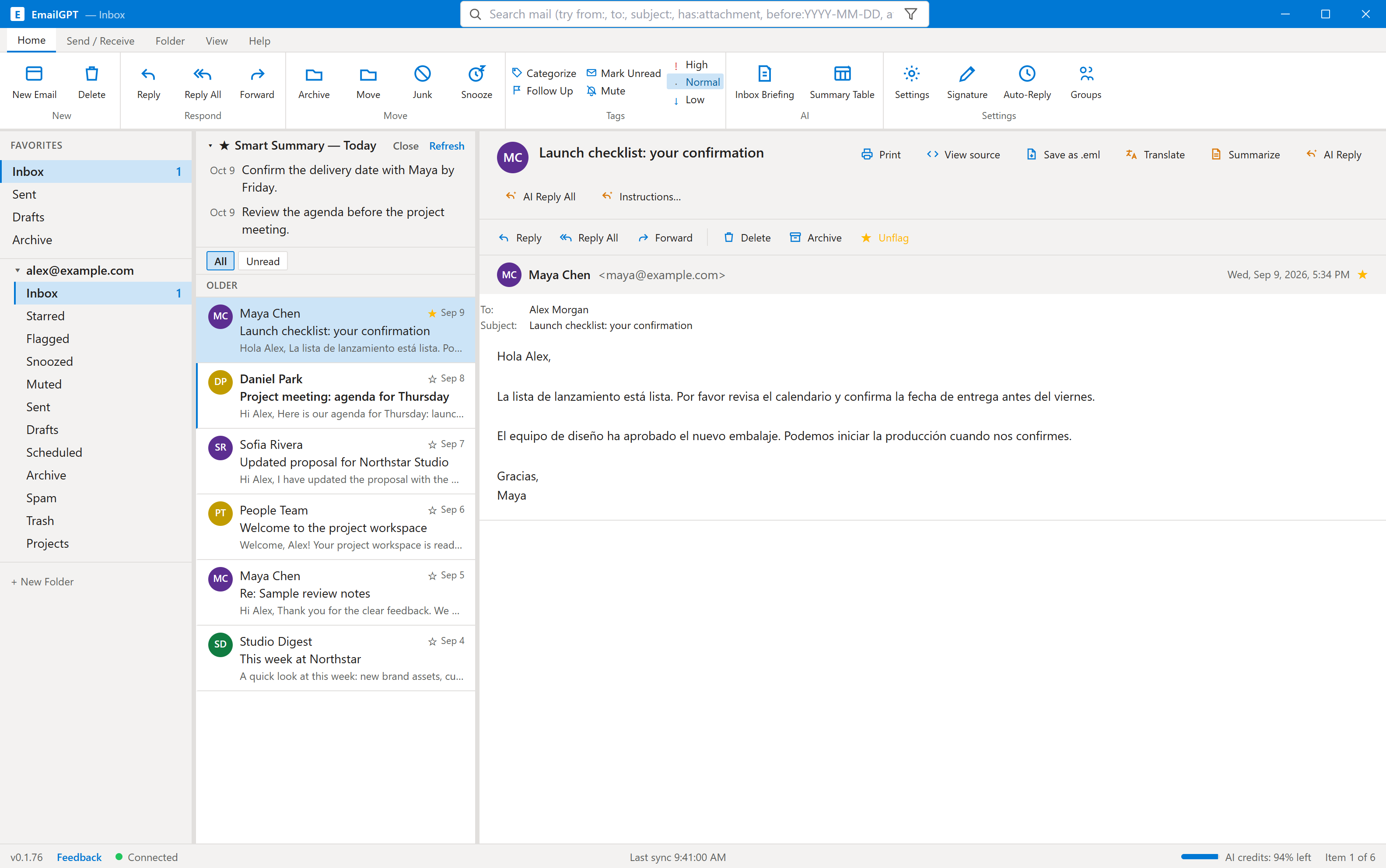Edit the email Signature
This screenshot has width=1386, height=868.
coord(967,82)
